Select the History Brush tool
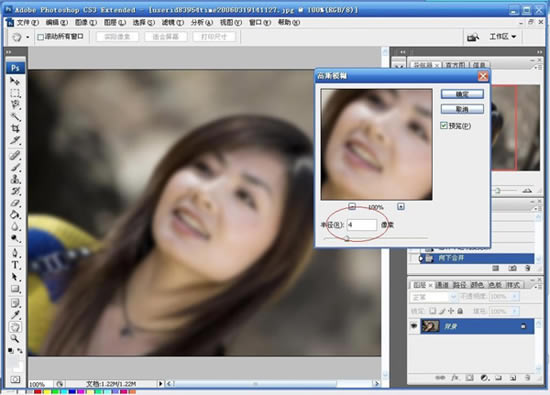550x395 pixels. [x=15, y=191]
